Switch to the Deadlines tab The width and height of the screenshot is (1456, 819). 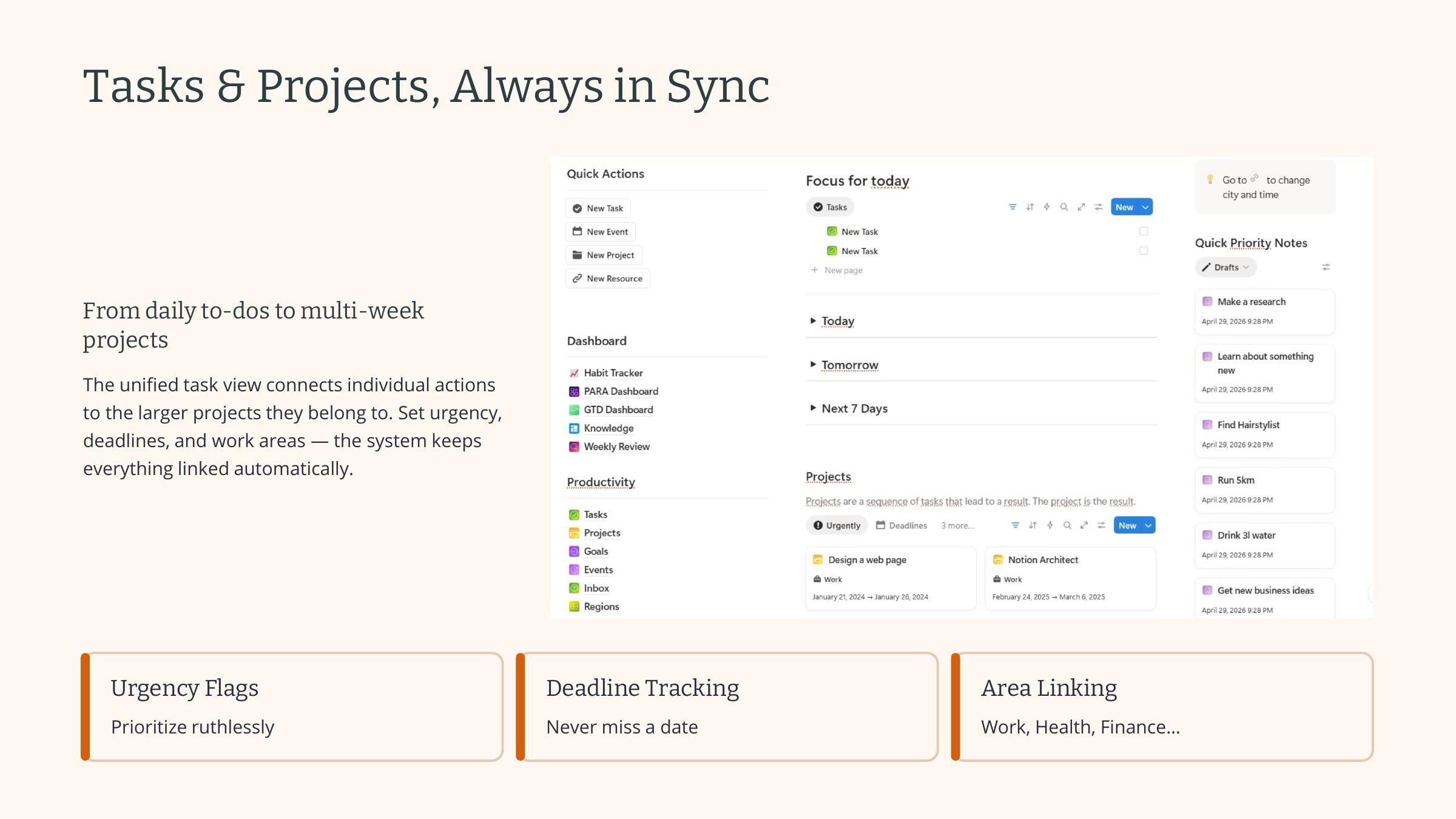pyautogui.click(x=902, y=525)
